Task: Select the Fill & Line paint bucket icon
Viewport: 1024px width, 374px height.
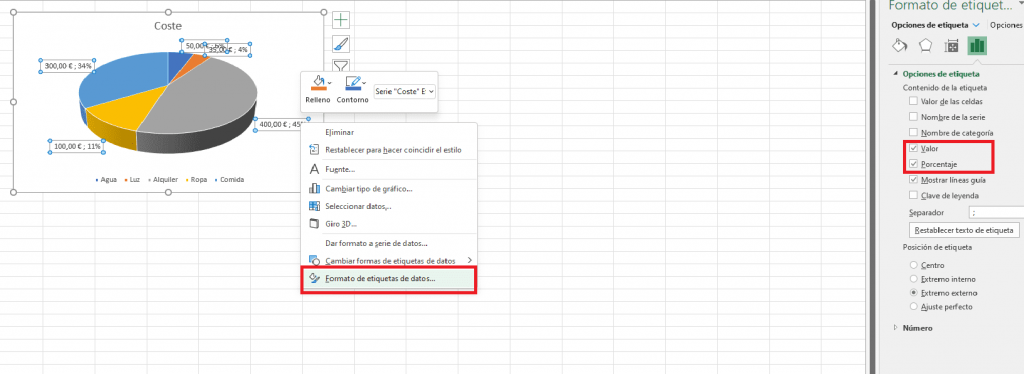Action: pos(900,46)
